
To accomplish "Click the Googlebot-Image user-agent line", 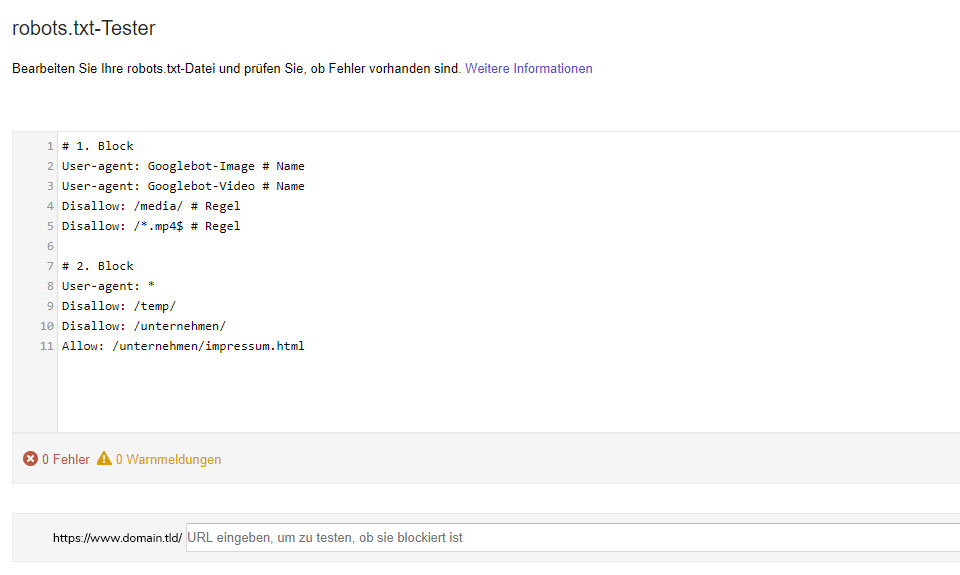I will 183,166.
